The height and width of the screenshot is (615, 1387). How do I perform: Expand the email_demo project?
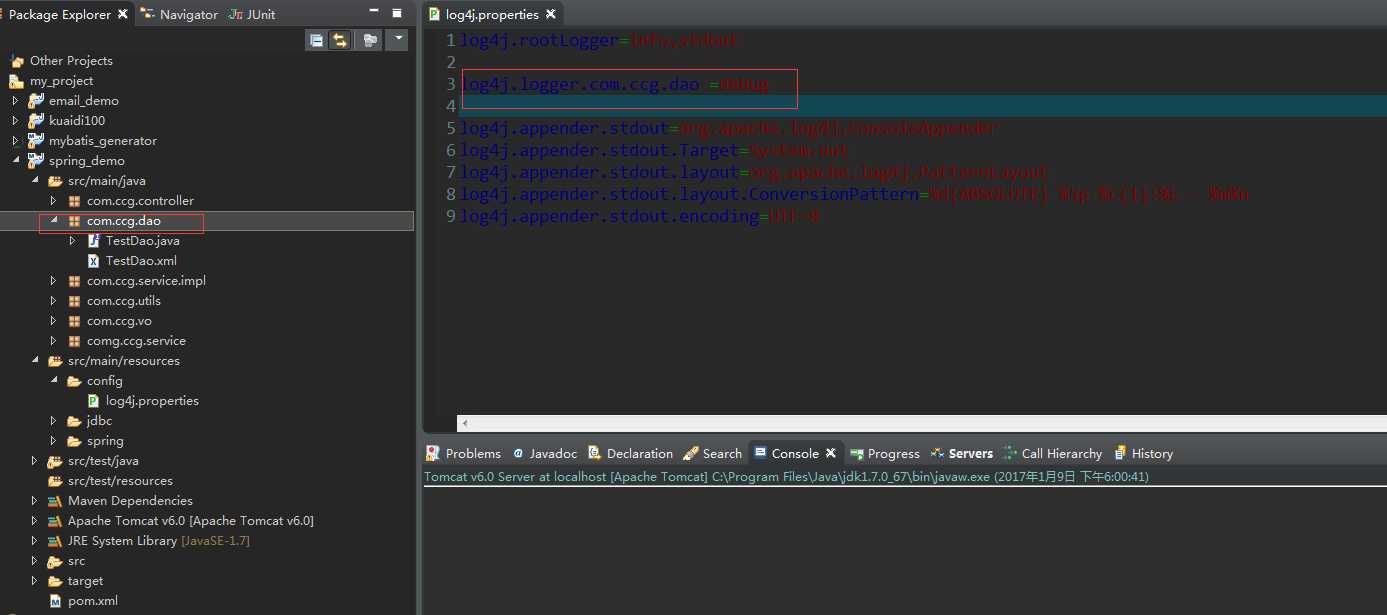pyautogui.click(x=15, y=100)
